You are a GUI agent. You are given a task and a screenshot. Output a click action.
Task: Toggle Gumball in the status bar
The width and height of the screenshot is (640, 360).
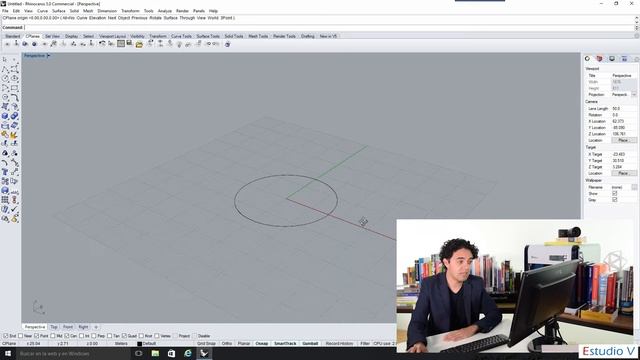coord(310,344)
